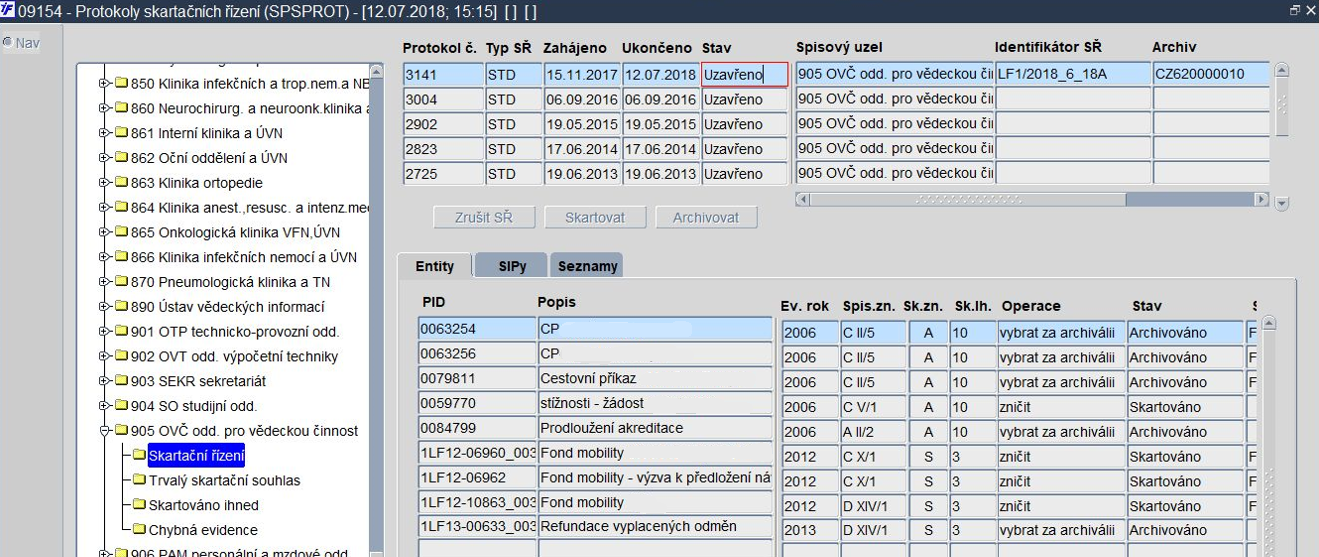
Task: Click protocol table vertical scrollbar up arrow
Action: point(1282,71)
